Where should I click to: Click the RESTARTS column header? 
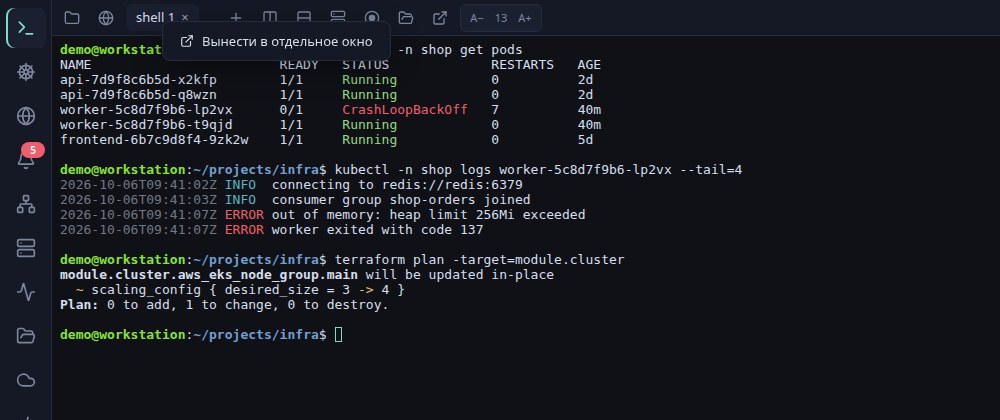click(522, 65)
